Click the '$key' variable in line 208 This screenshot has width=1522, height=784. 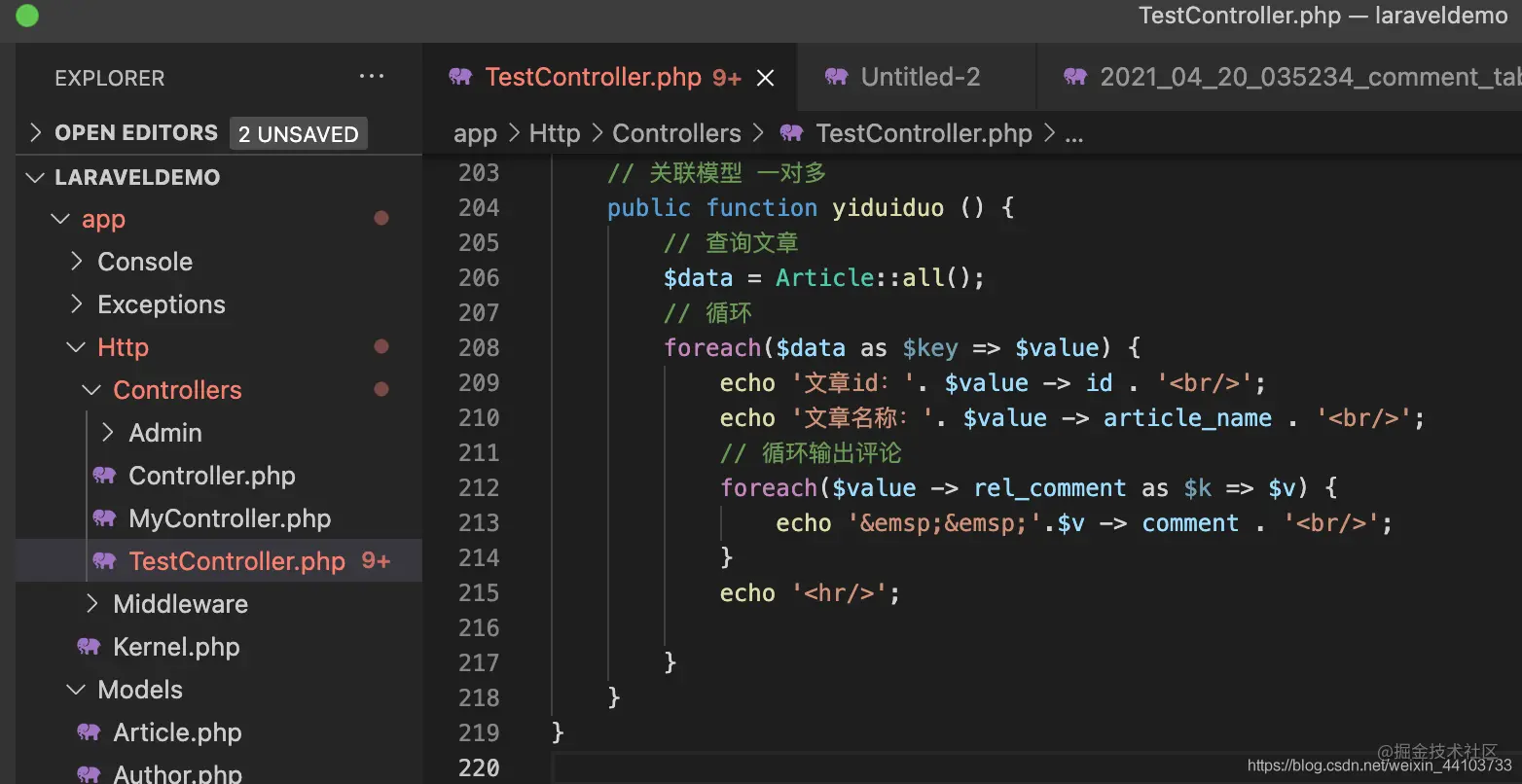pyautogui.click(x=930, y=348)
